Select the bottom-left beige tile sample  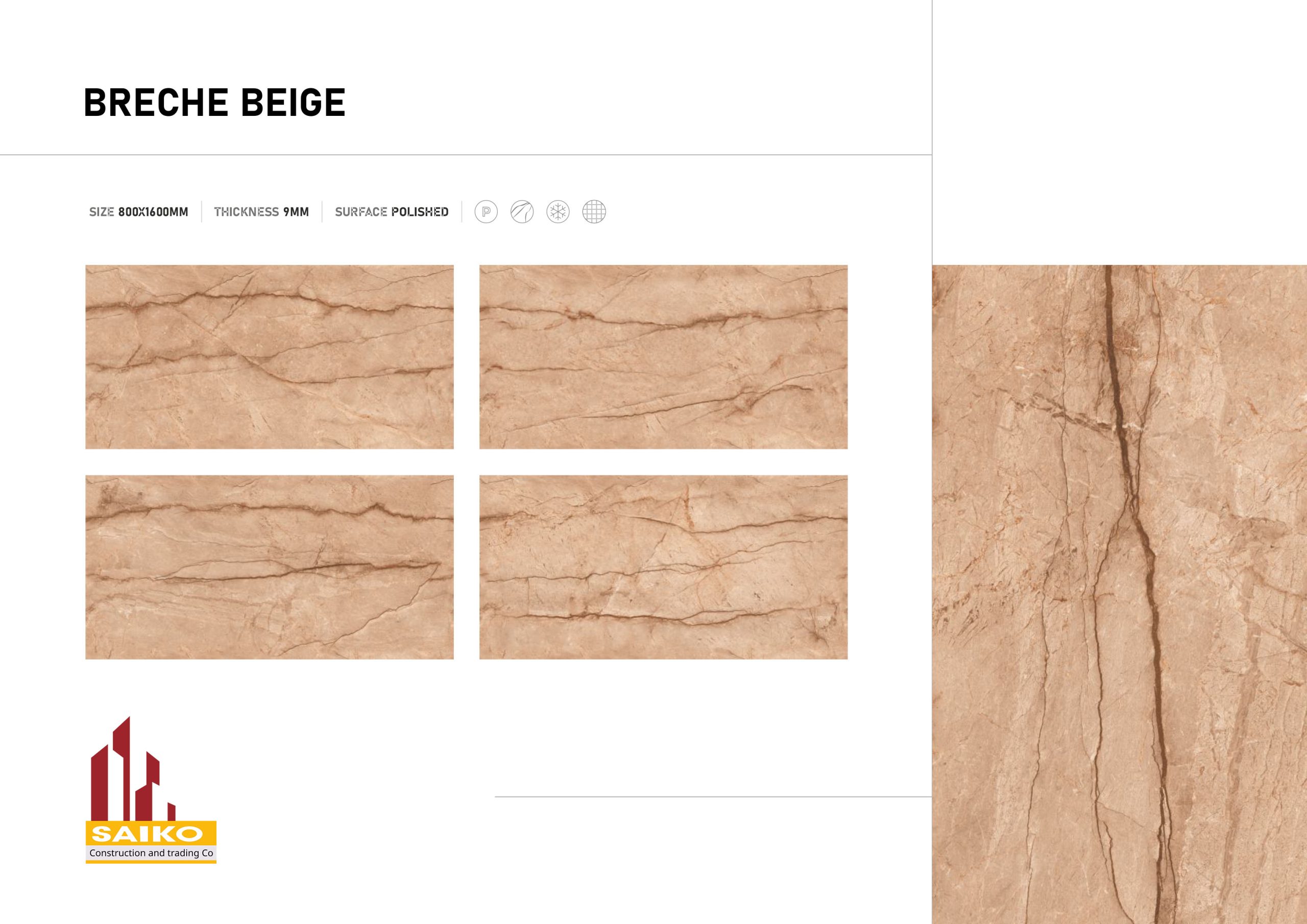[269, 567]
